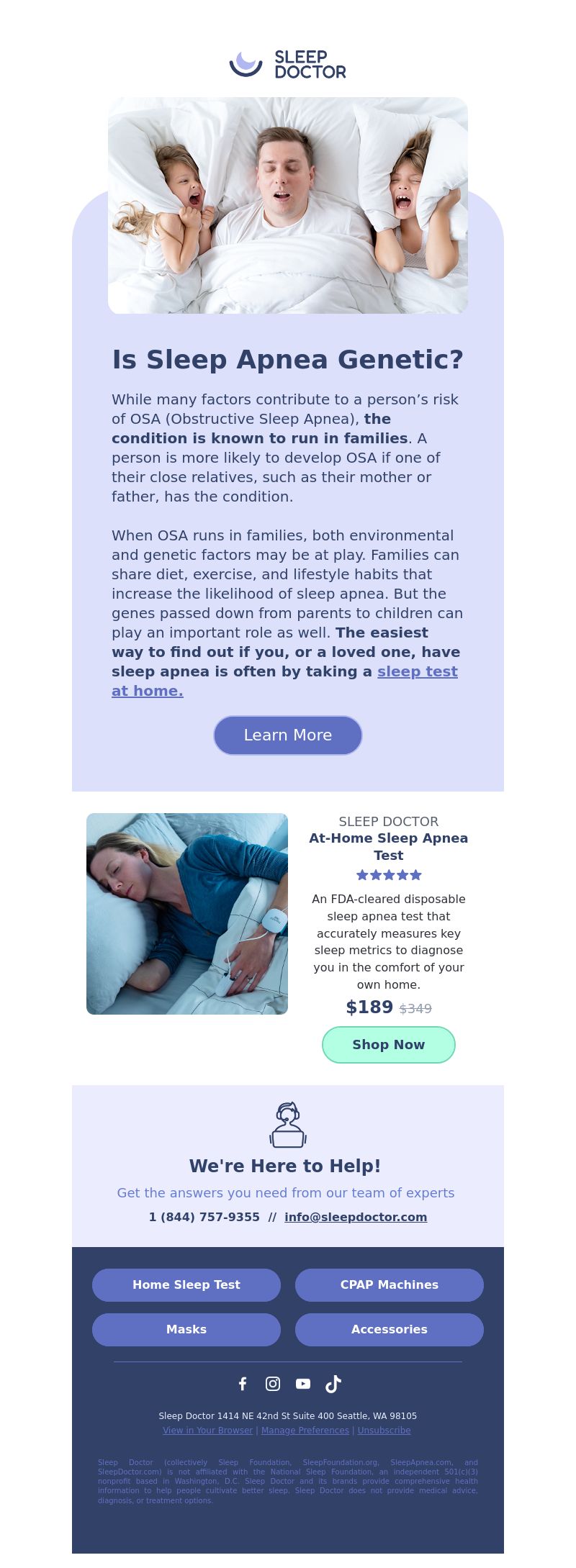The width and height of the screenshot is (576, 1568).
Task: Select the Accessories category button
Action: pos(390,1329)
